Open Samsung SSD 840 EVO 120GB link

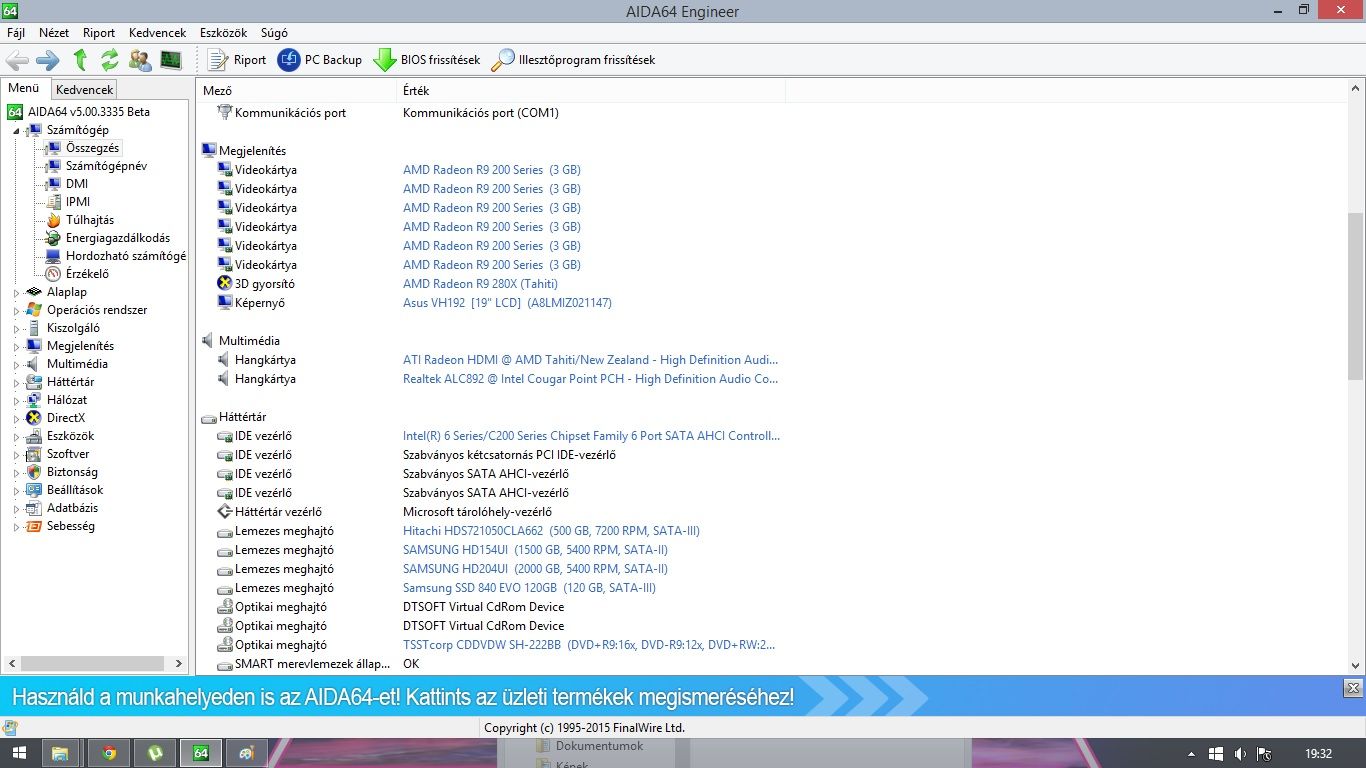(x=529, y=588)
